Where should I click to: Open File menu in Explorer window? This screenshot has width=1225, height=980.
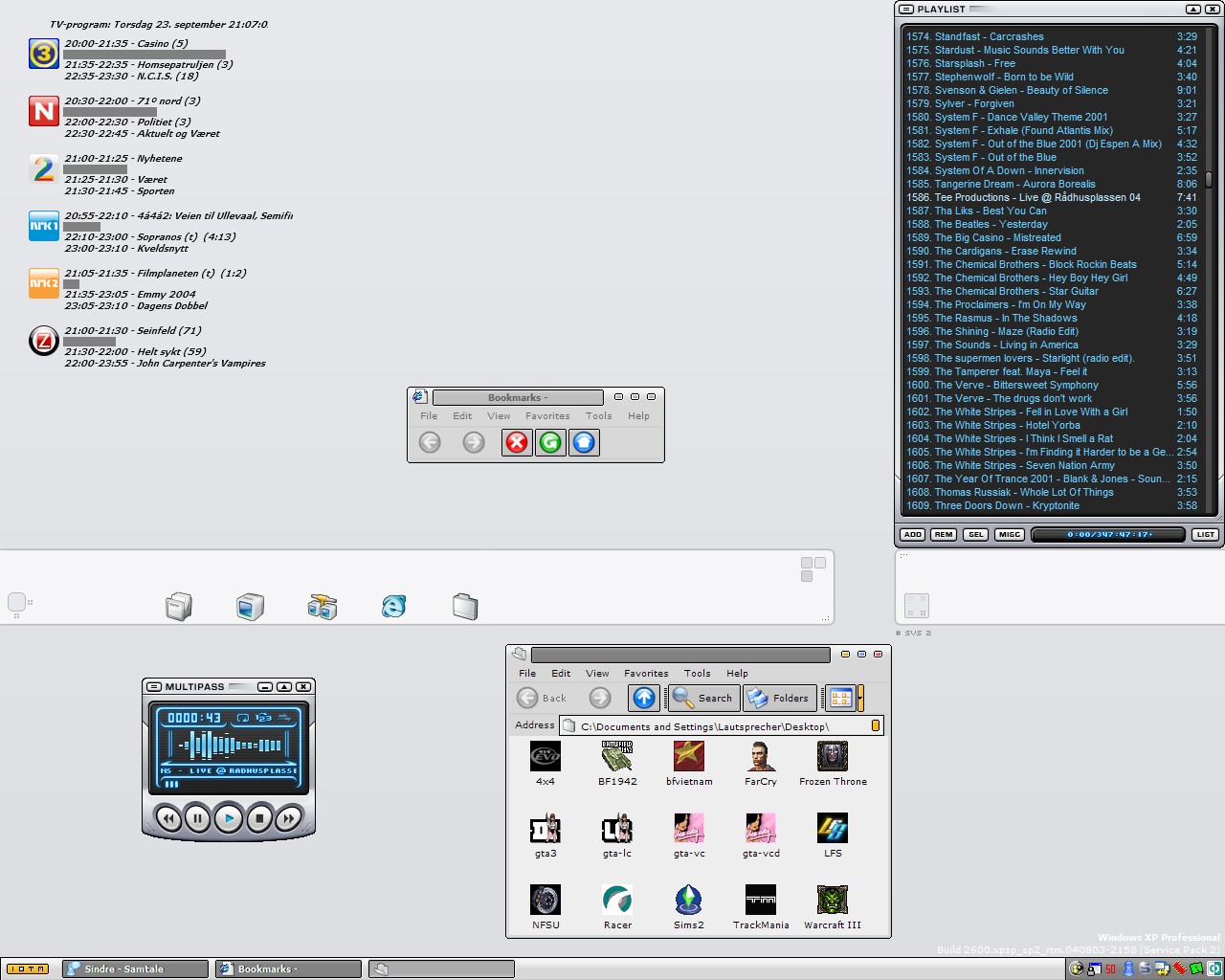527,674
